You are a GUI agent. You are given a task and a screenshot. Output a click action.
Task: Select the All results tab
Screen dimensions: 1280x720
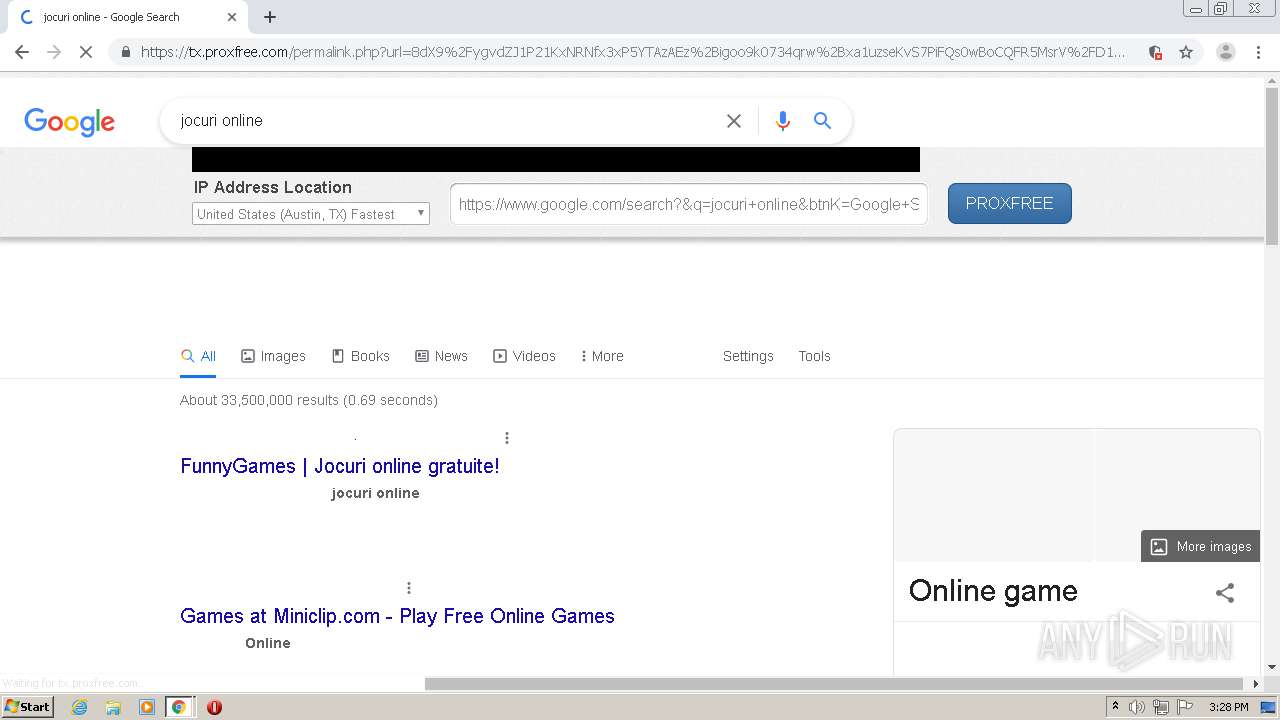point(198,356)
